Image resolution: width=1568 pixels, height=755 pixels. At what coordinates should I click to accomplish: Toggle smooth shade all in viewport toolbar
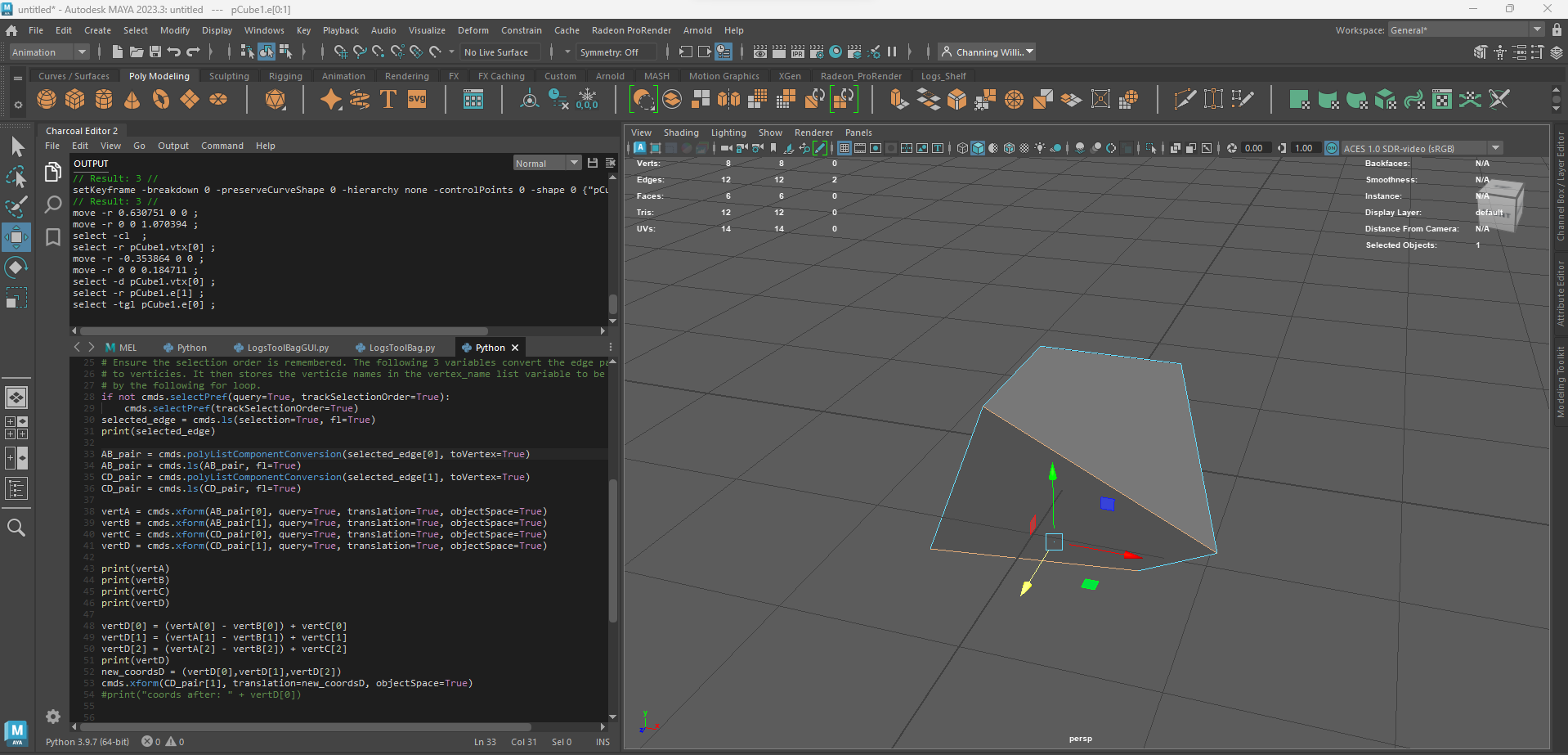(978, 148)
